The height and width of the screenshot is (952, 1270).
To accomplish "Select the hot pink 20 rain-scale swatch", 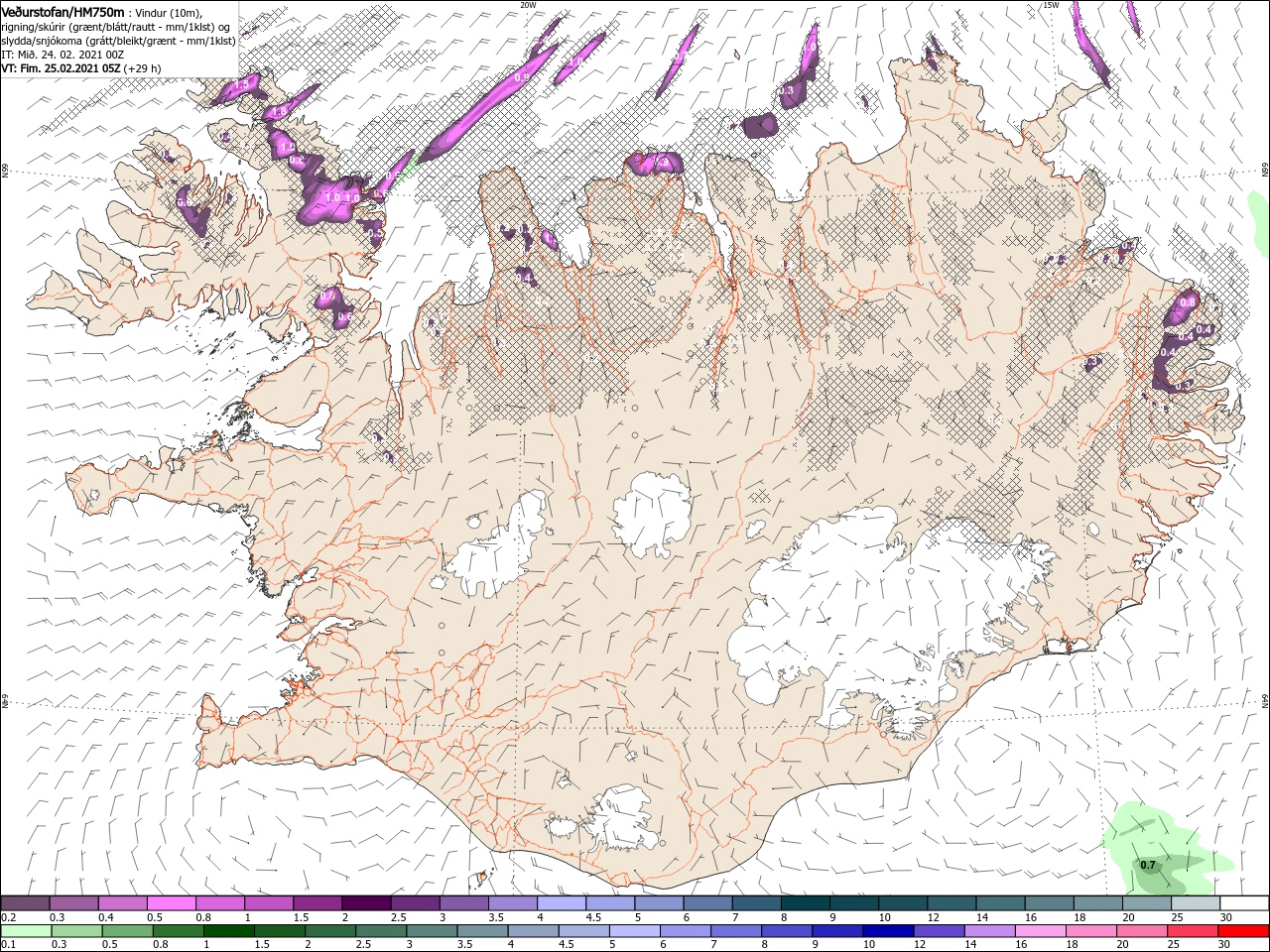I will pyautogui.click(x=1143, y=931).
